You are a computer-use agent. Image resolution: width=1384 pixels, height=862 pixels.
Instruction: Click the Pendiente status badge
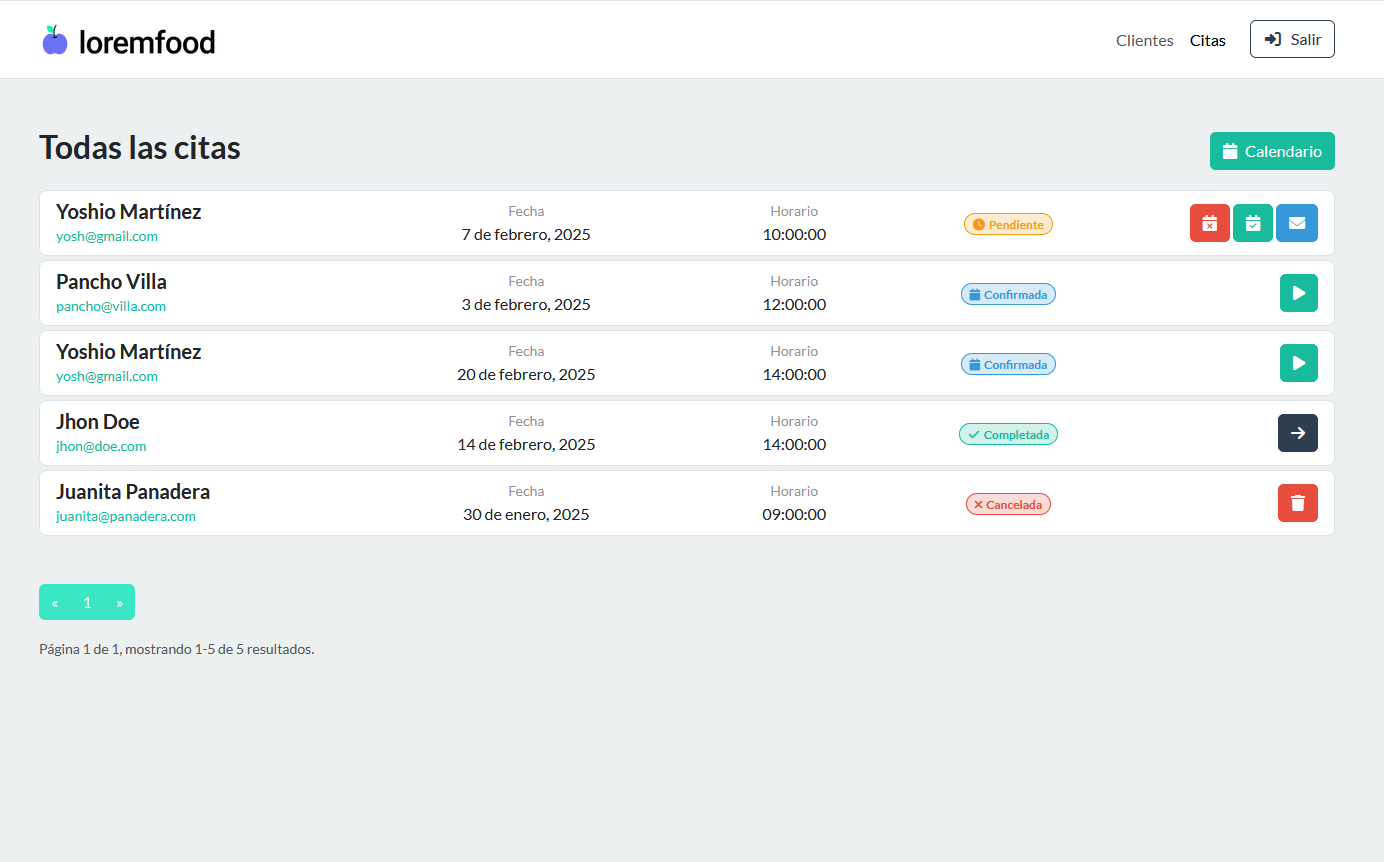1008,225
